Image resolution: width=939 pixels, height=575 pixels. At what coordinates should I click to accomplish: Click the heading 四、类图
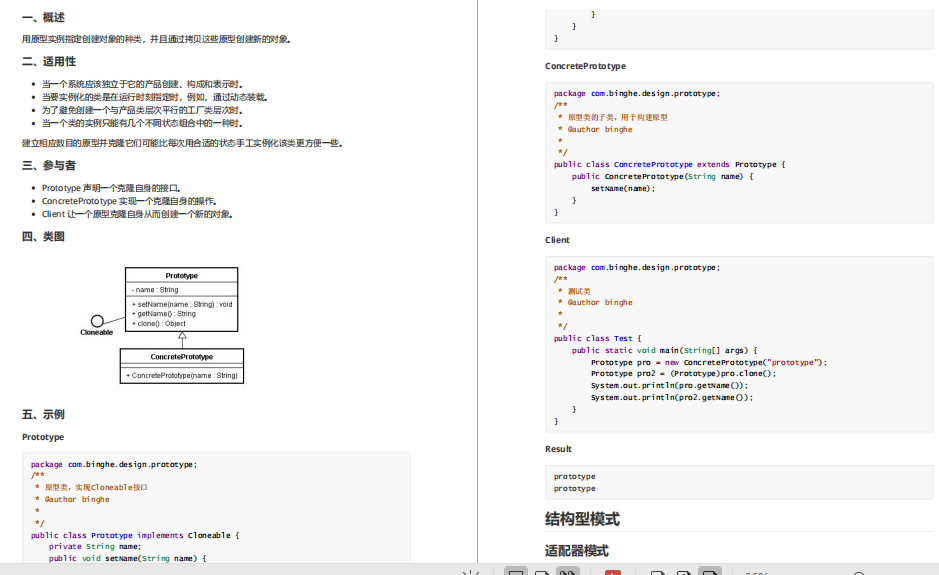[x=43, y=237]
